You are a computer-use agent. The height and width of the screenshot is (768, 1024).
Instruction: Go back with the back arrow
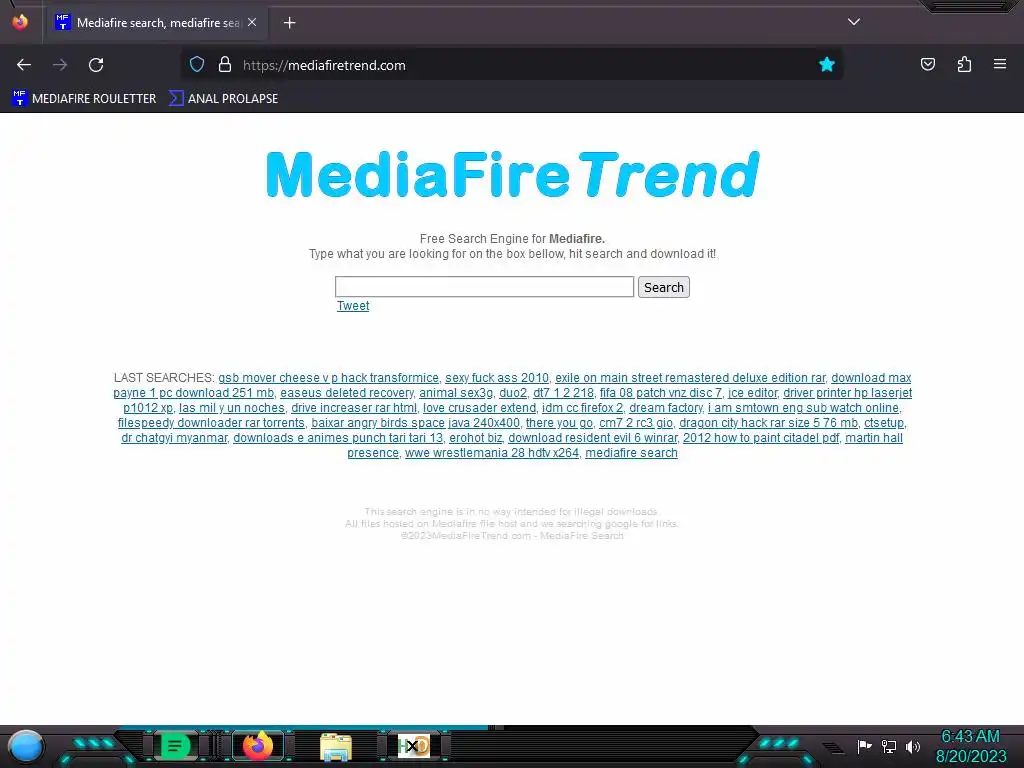coord(24,65)
